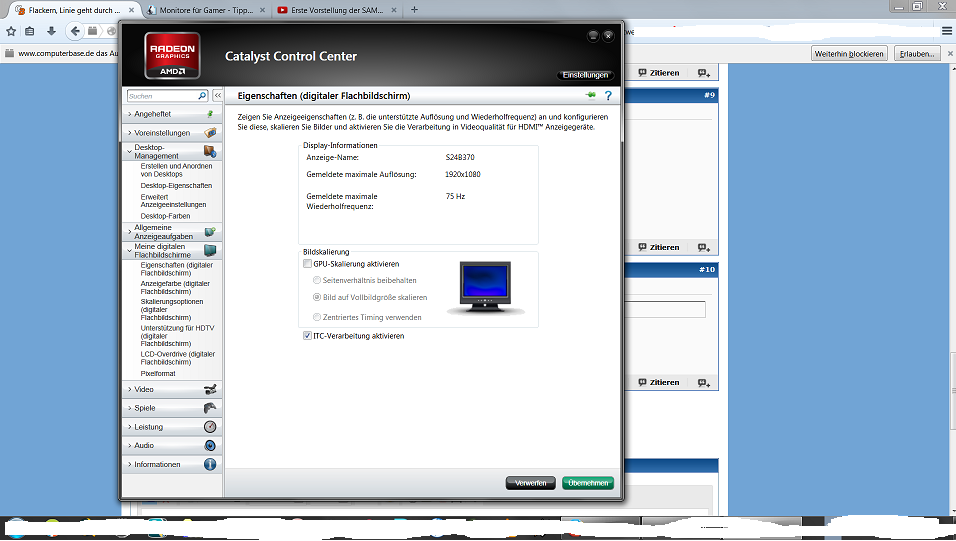Open Desktop-Eigenschaften page
Image resolution: width=956 pixels, height=541 pixels.
pos(177,185)
